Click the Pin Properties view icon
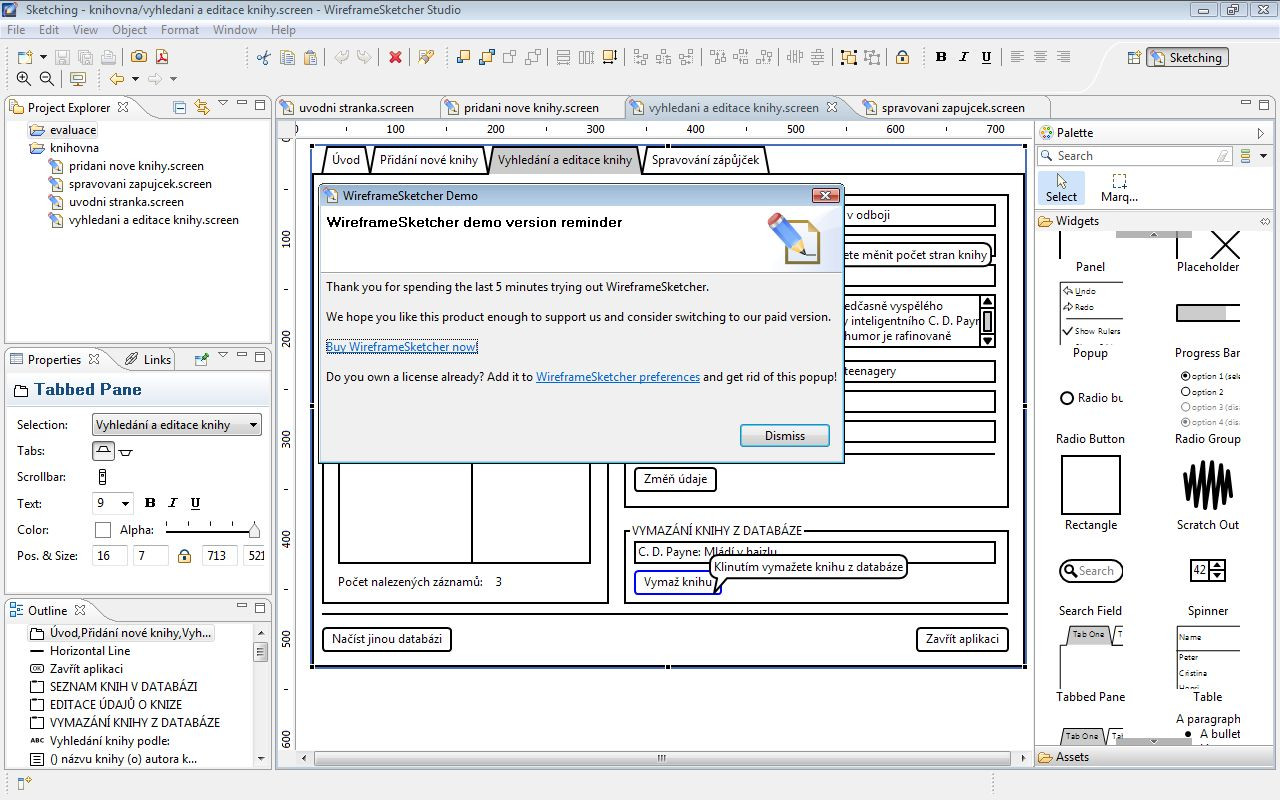The width and height of the screenshot is (1280, 800). coord(201,359)
